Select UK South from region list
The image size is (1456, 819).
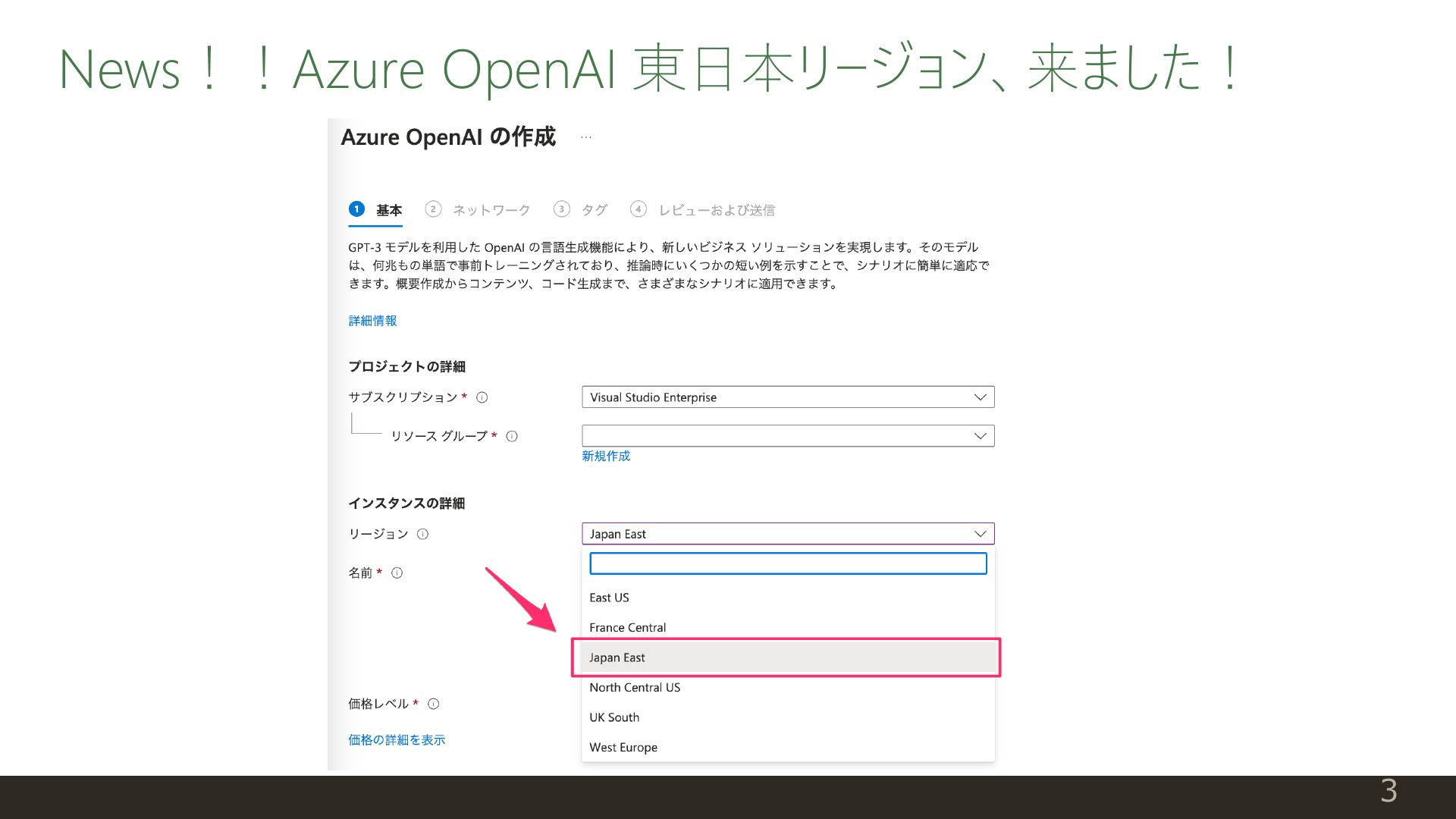[x=788, y=717]
